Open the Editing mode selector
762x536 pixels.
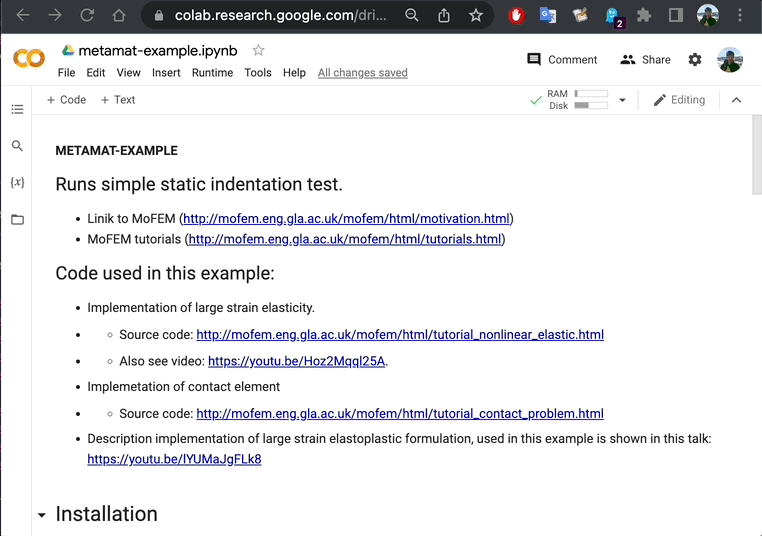[679, 100]
